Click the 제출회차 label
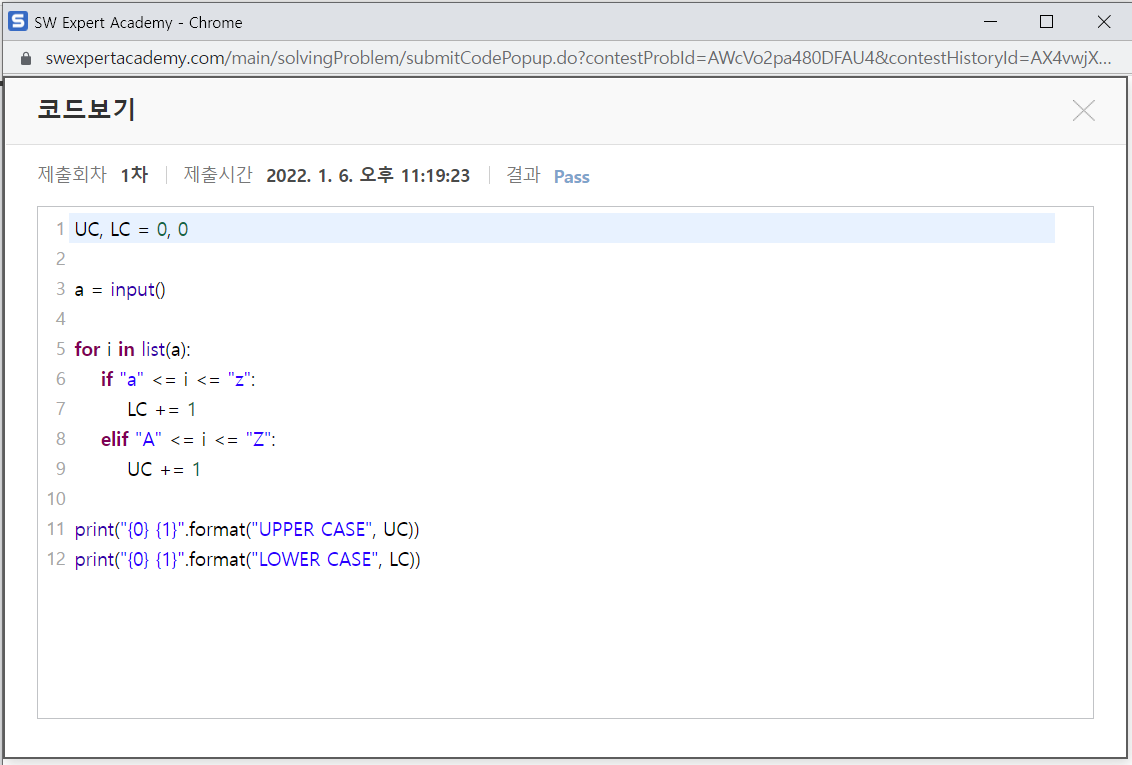 click(72, 175)
